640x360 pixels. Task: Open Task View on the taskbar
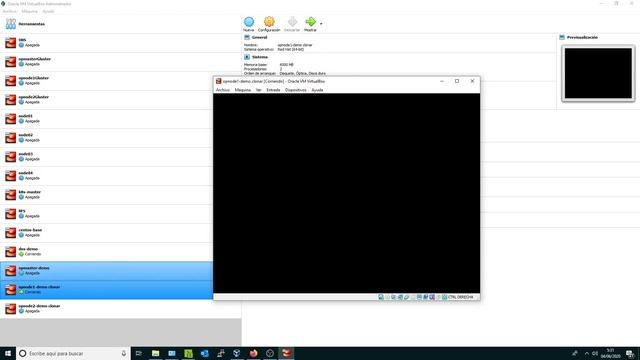[139, 353]
